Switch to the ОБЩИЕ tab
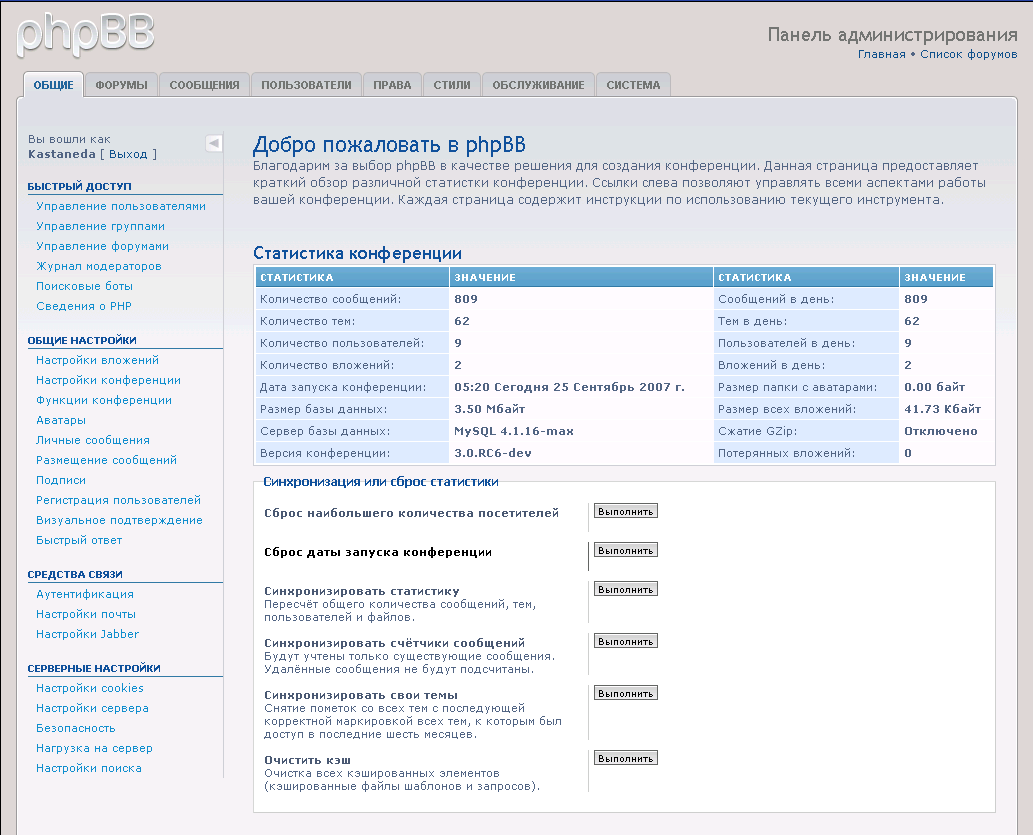1033x835 pixels. tap(53, 85)
